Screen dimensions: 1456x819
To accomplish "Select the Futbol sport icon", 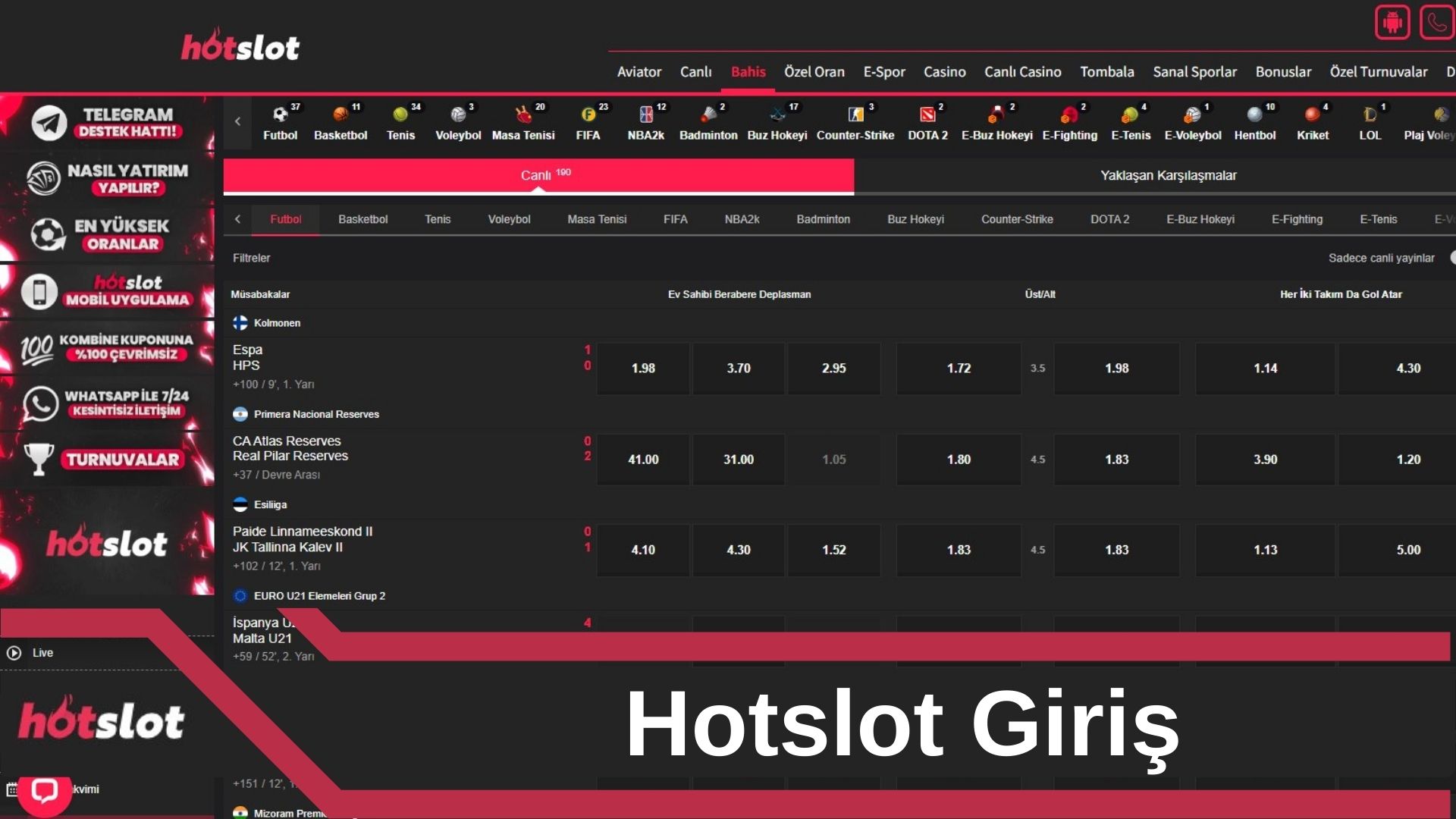I will coord(280,115).
